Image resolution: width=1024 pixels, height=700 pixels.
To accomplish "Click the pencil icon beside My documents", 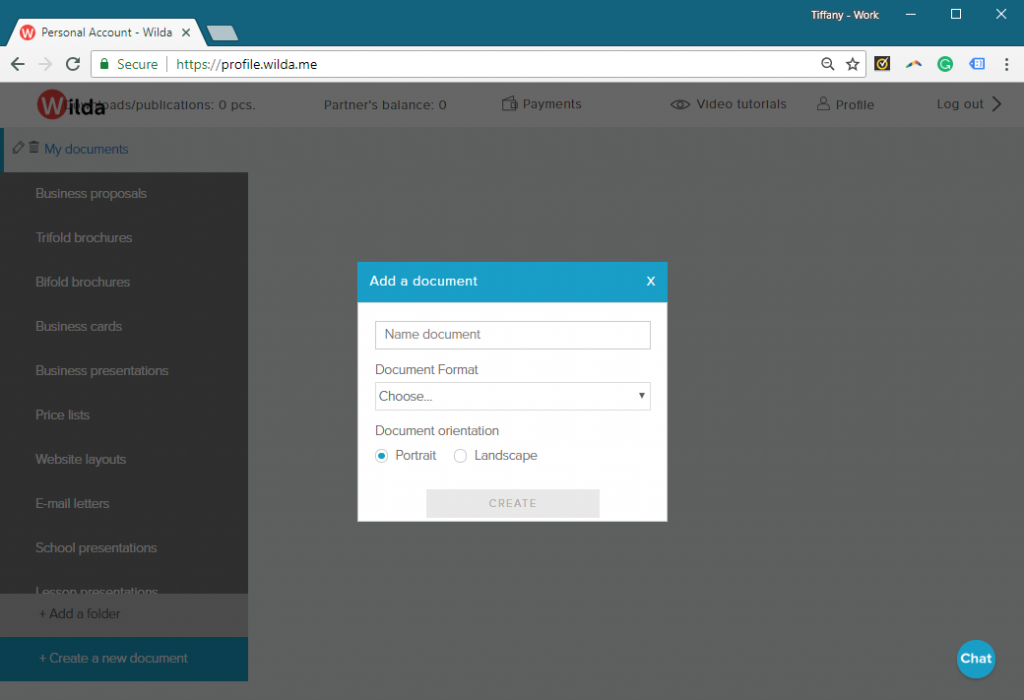I will point(17,148).
